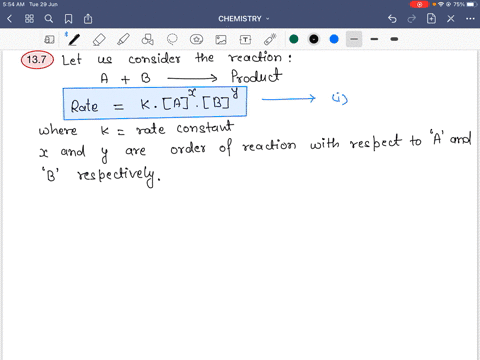The width and height of the screenshot is (480, 360).
Task: Tap the boxed Rate equation on the page
Action: click(155, 103)
